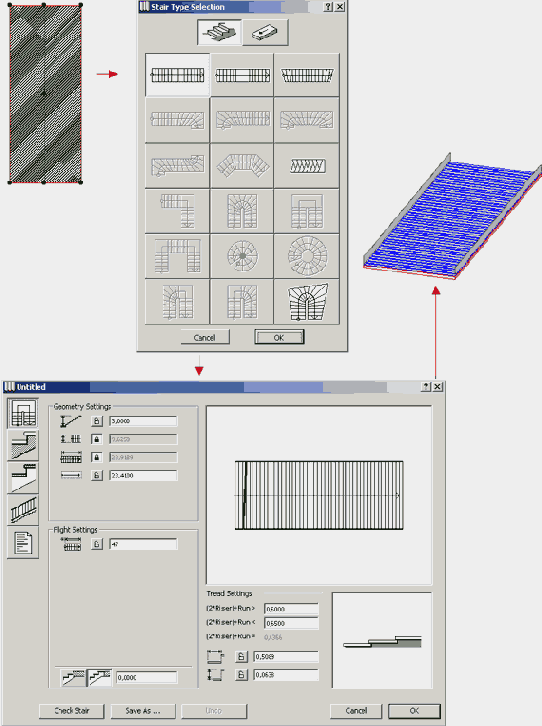Image resolution: width=542 pixels, height=726 pixels.
Task: Click the bottom offset field 0,0000
Action: [146, 677]
